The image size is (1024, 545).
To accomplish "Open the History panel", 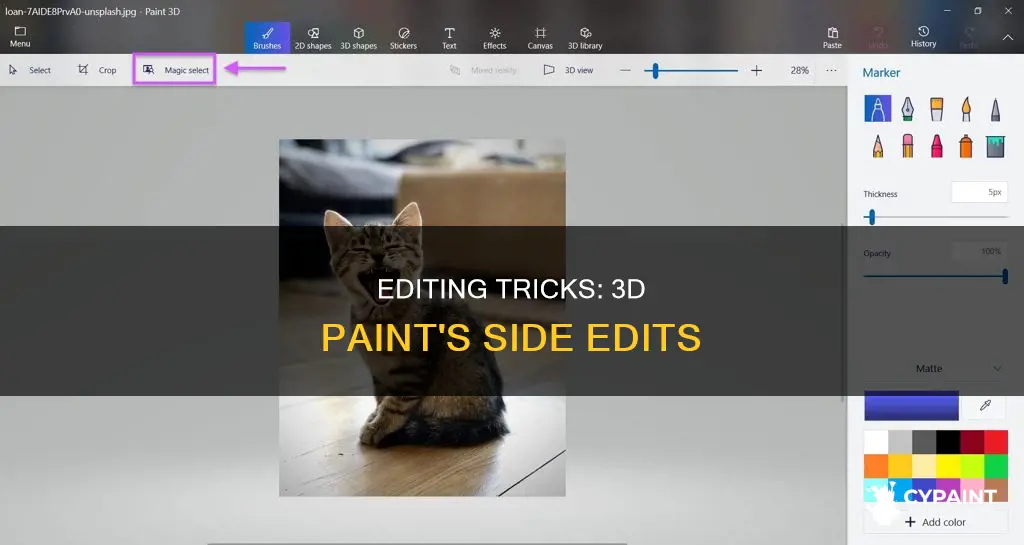I will 923,37.
